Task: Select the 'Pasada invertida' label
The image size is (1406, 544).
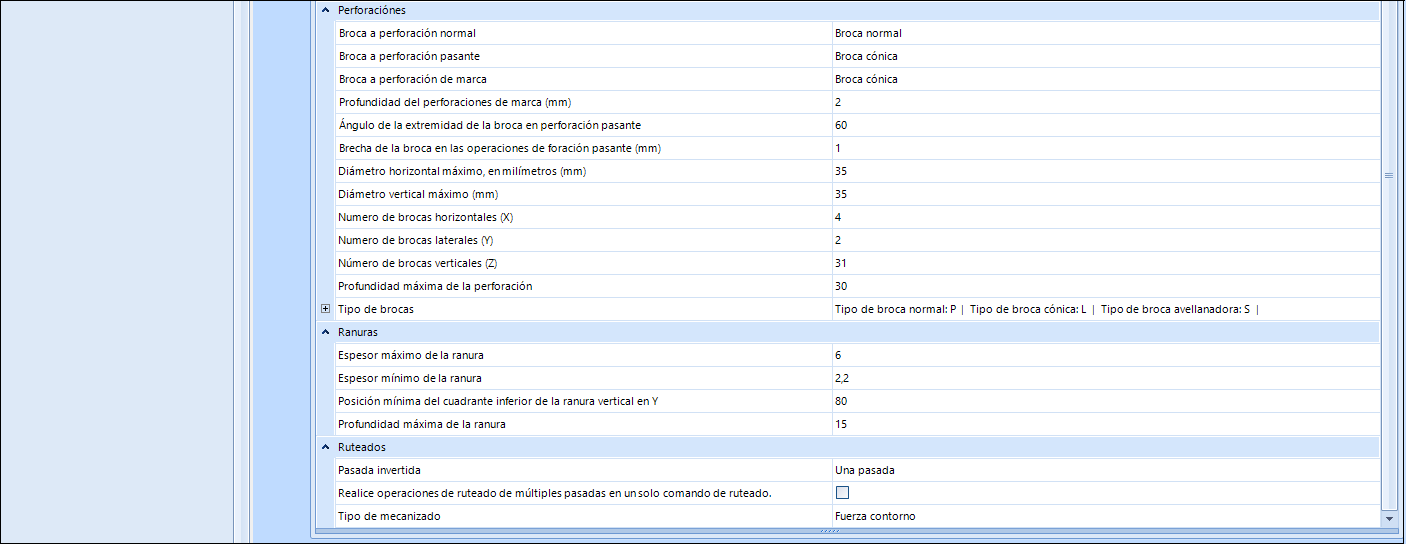Action: (x=381, y=470)
